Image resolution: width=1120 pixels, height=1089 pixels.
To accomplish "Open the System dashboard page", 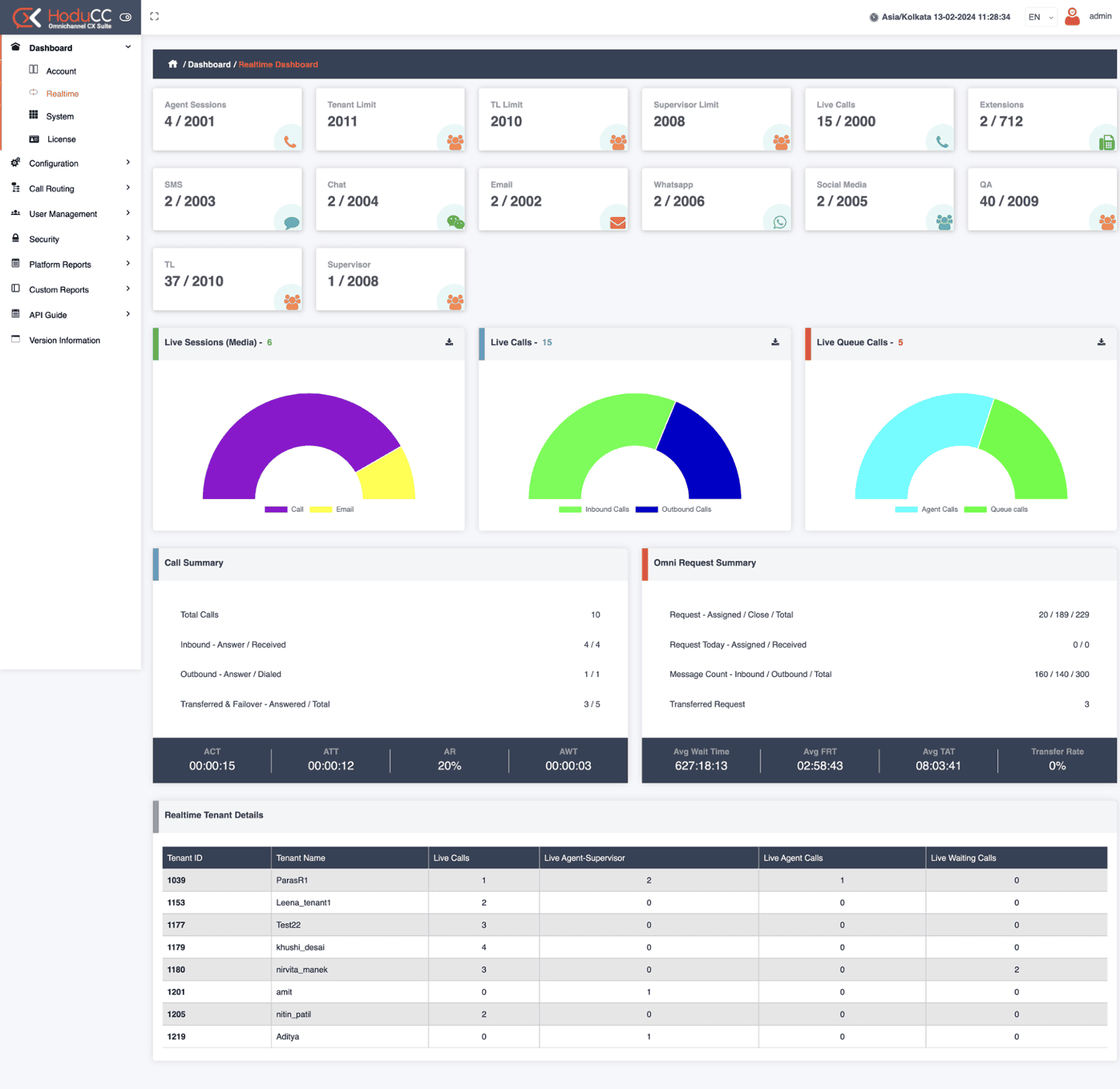I will (x=59, y=116).
